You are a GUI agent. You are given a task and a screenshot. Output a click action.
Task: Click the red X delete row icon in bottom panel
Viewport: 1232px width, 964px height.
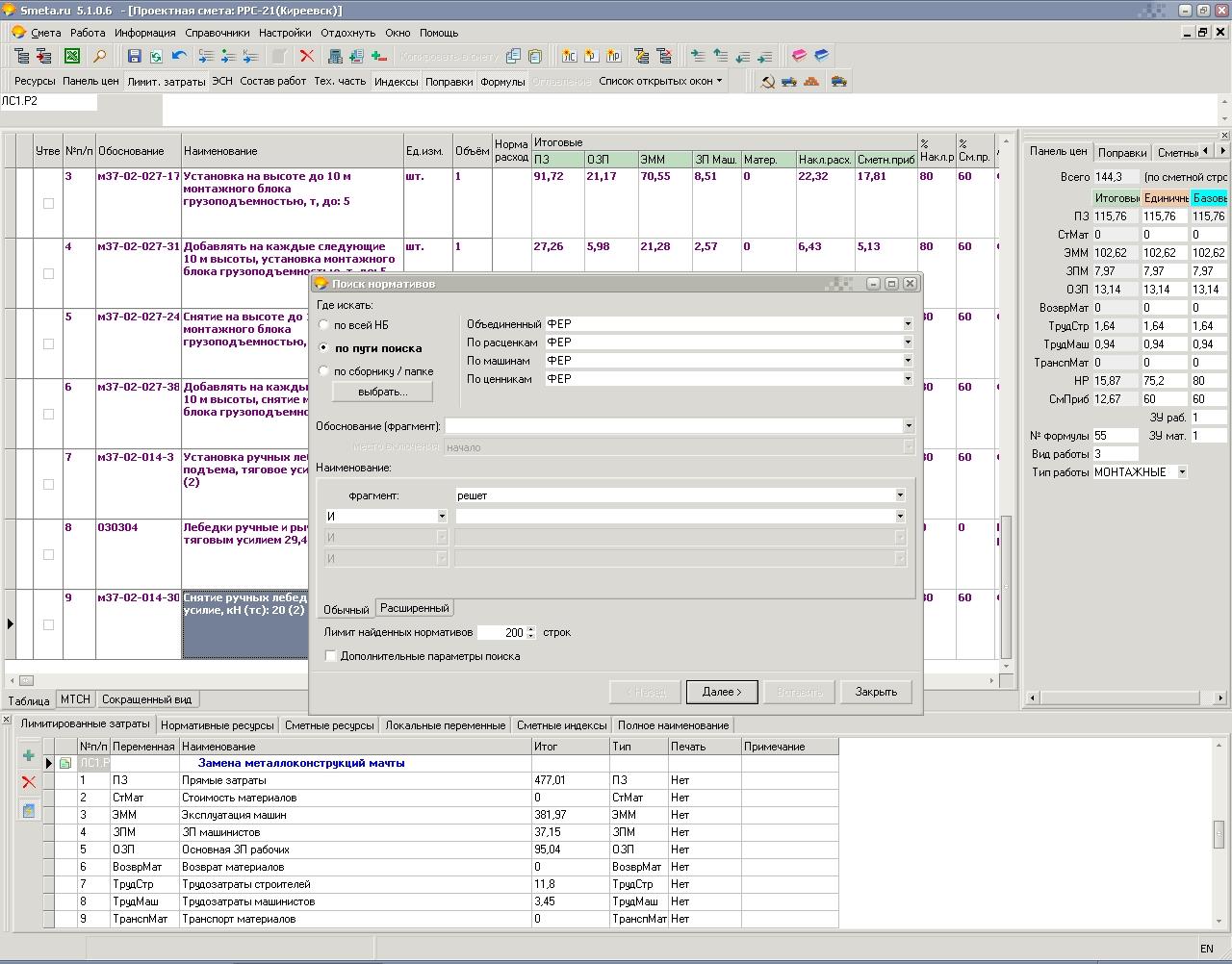coord(29,783)
